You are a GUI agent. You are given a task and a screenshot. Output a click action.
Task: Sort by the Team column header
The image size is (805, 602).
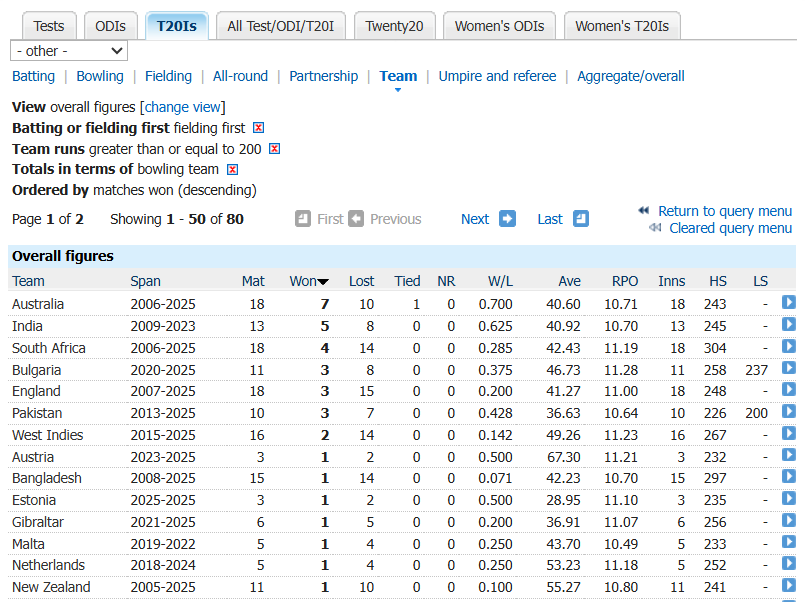click(28, 281)
